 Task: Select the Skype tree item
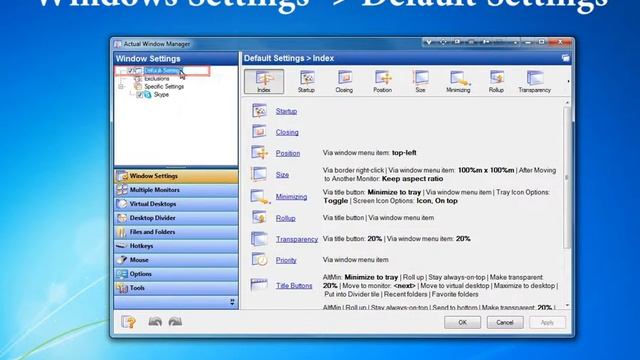click(161, 95)
